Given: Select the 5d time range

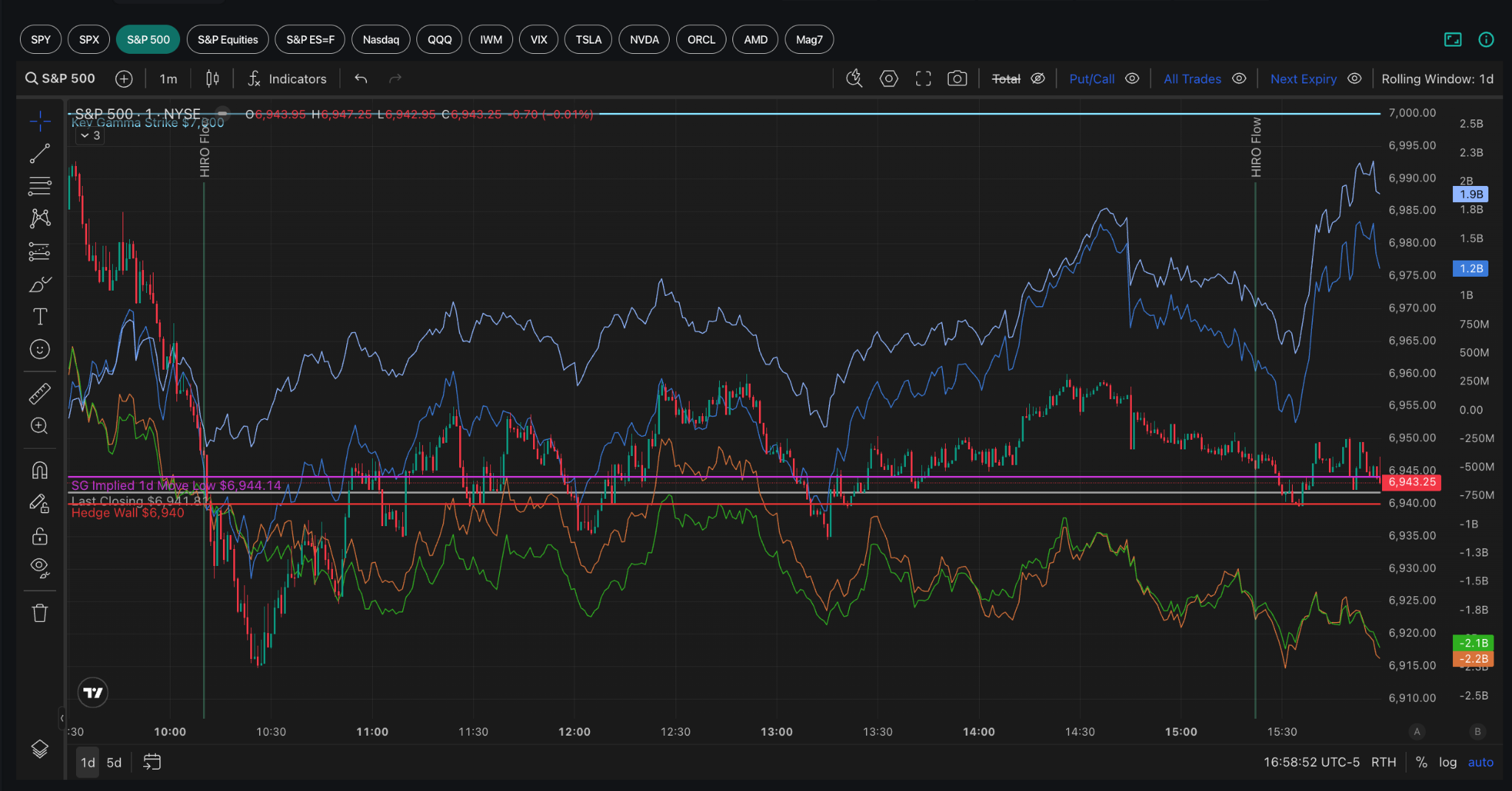Looking at the screenshot, I should point(114,762).
